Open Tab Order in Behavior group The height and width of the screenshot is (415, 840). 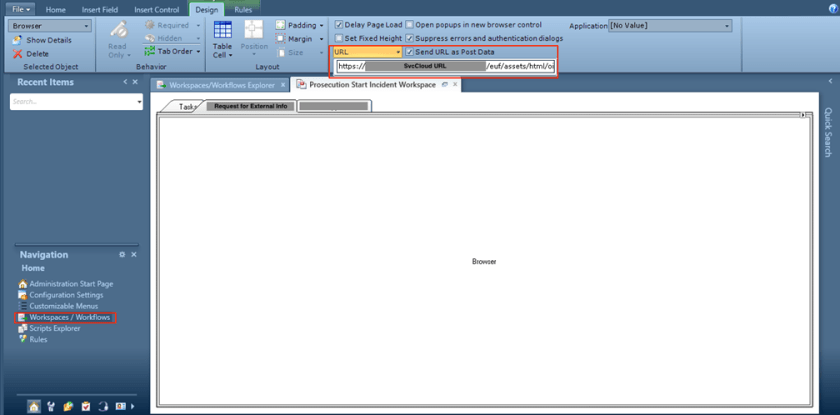click(x=172, y=51)
